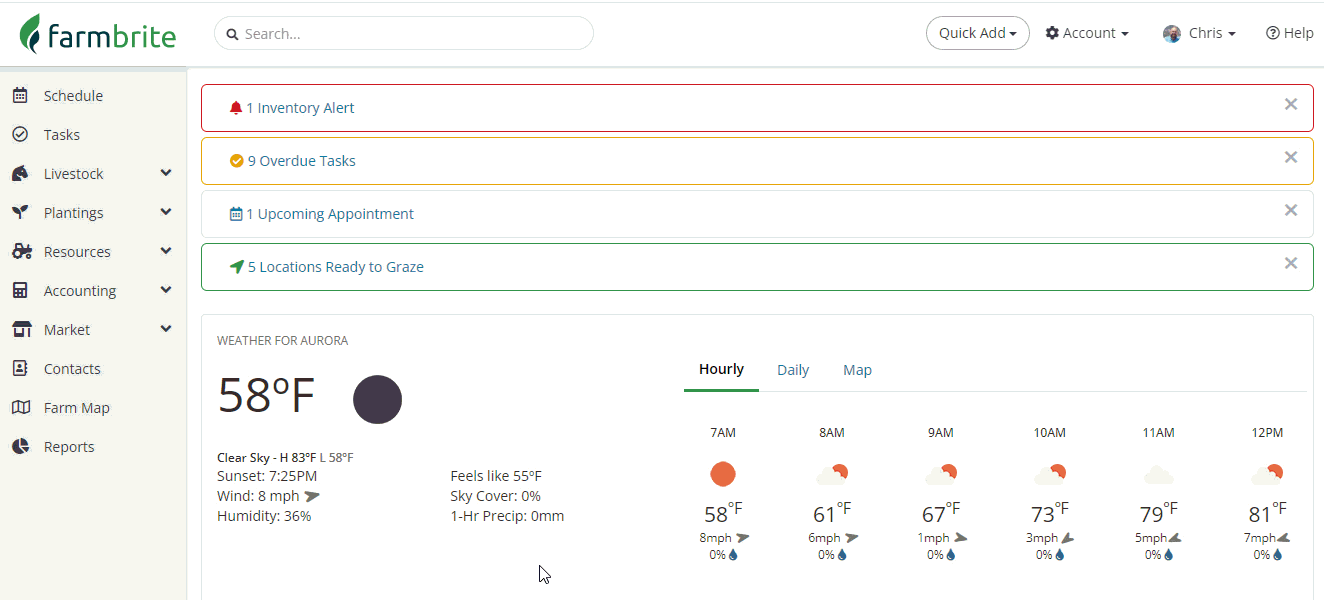1324x600 pixels.
Task: Open the Account dropdown menu
Action: pyautogui.click(x=1087, y=33)
